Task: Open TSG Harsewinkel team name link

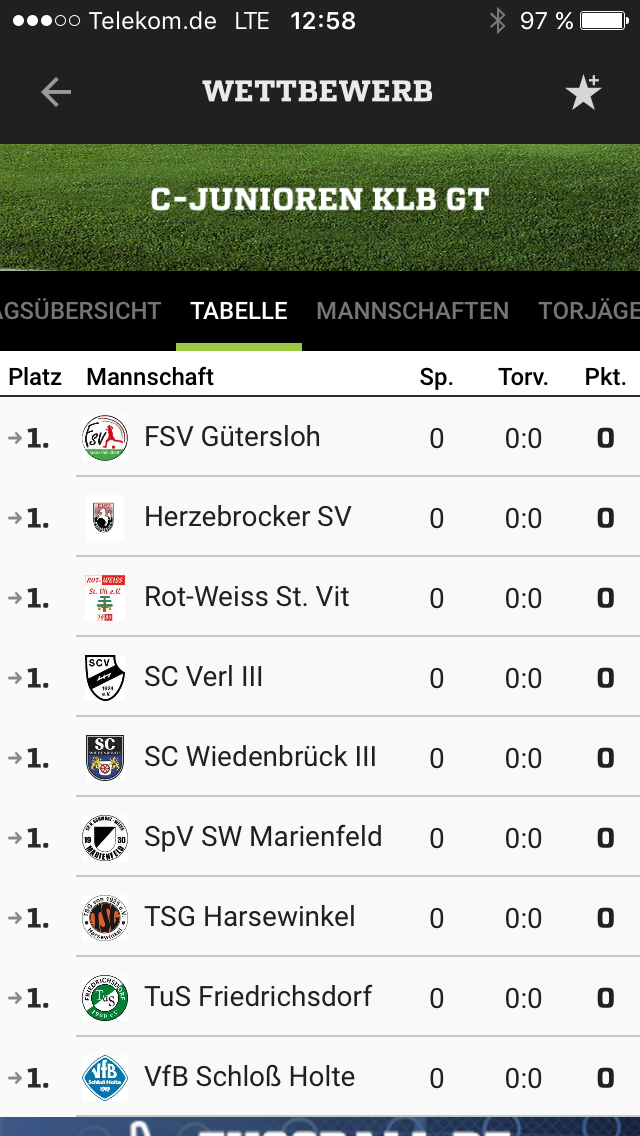Action: point(250,917)
